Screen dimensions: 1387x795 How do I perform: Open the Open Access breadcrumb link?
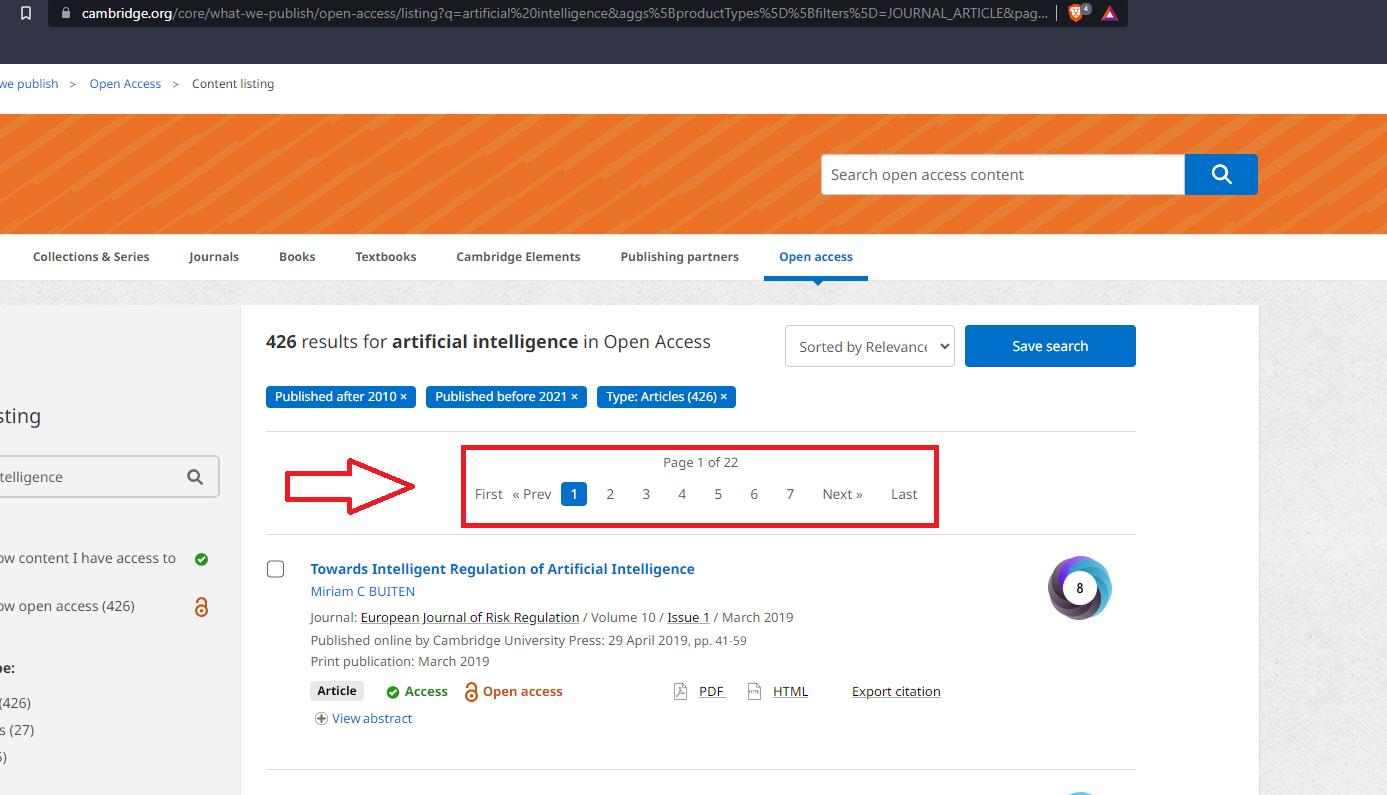(125, 84)
